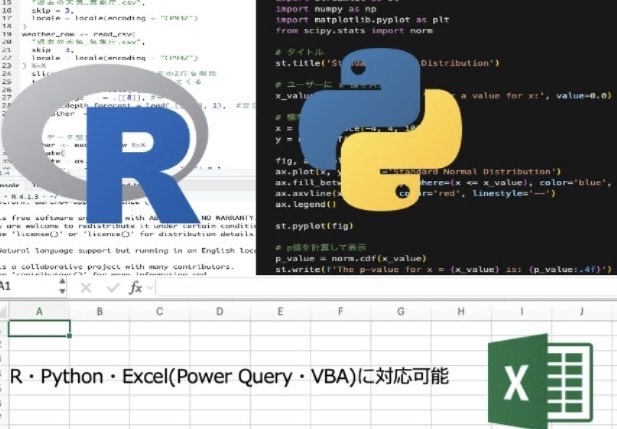Select column H header in Excel
617x429 pixels.
pyautogui.click(x=461, y=311)
